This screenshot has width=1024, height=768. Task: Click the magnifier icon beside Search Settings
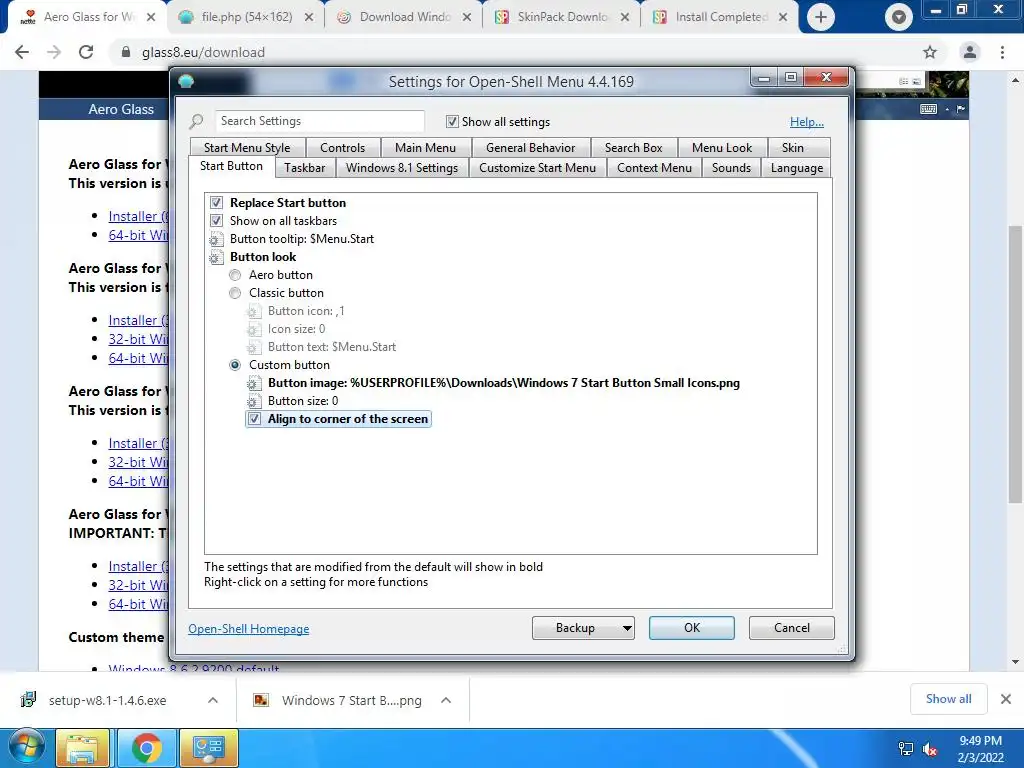tap(196, 121)
